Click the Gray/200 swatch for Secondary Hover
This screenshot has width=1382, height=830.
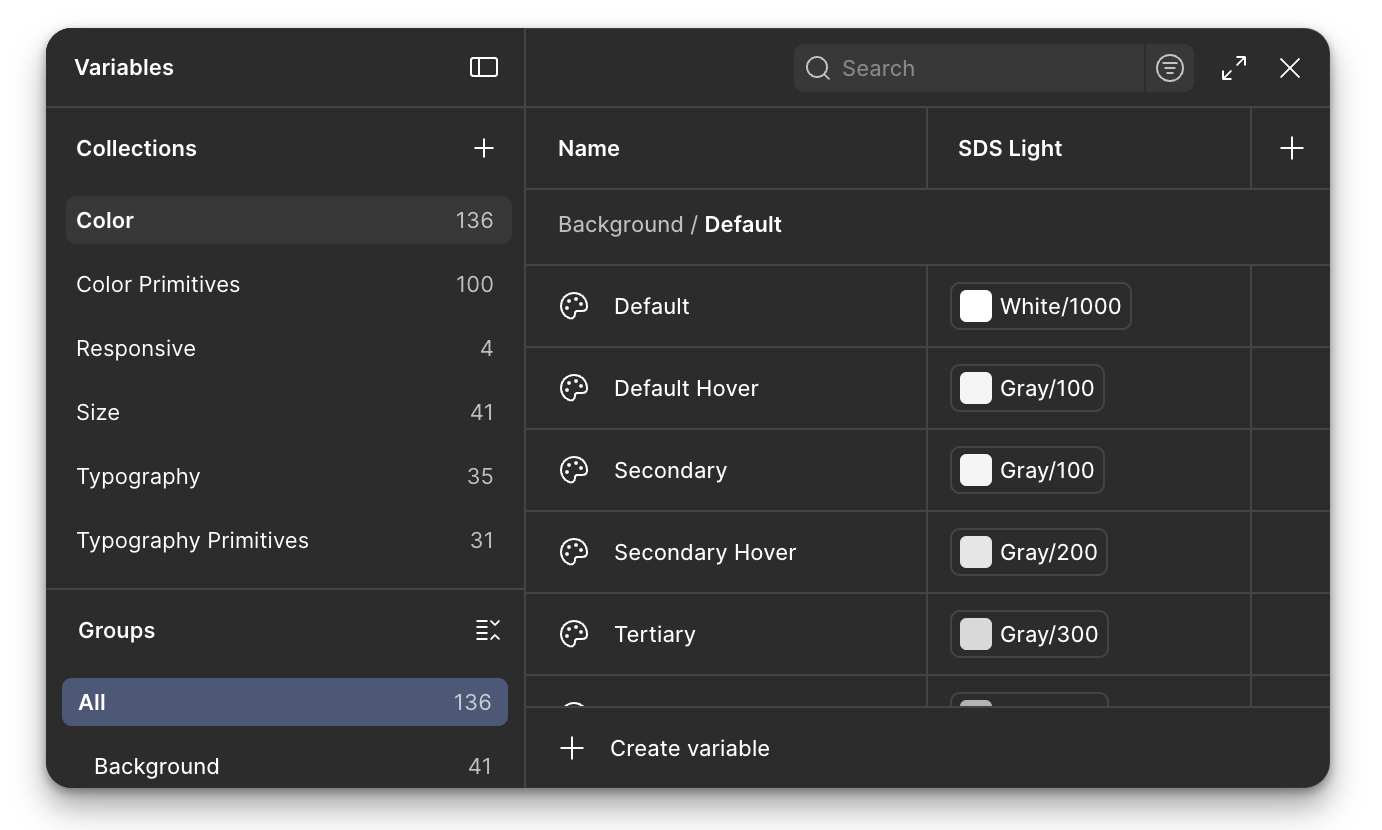(x=975, y=552)
